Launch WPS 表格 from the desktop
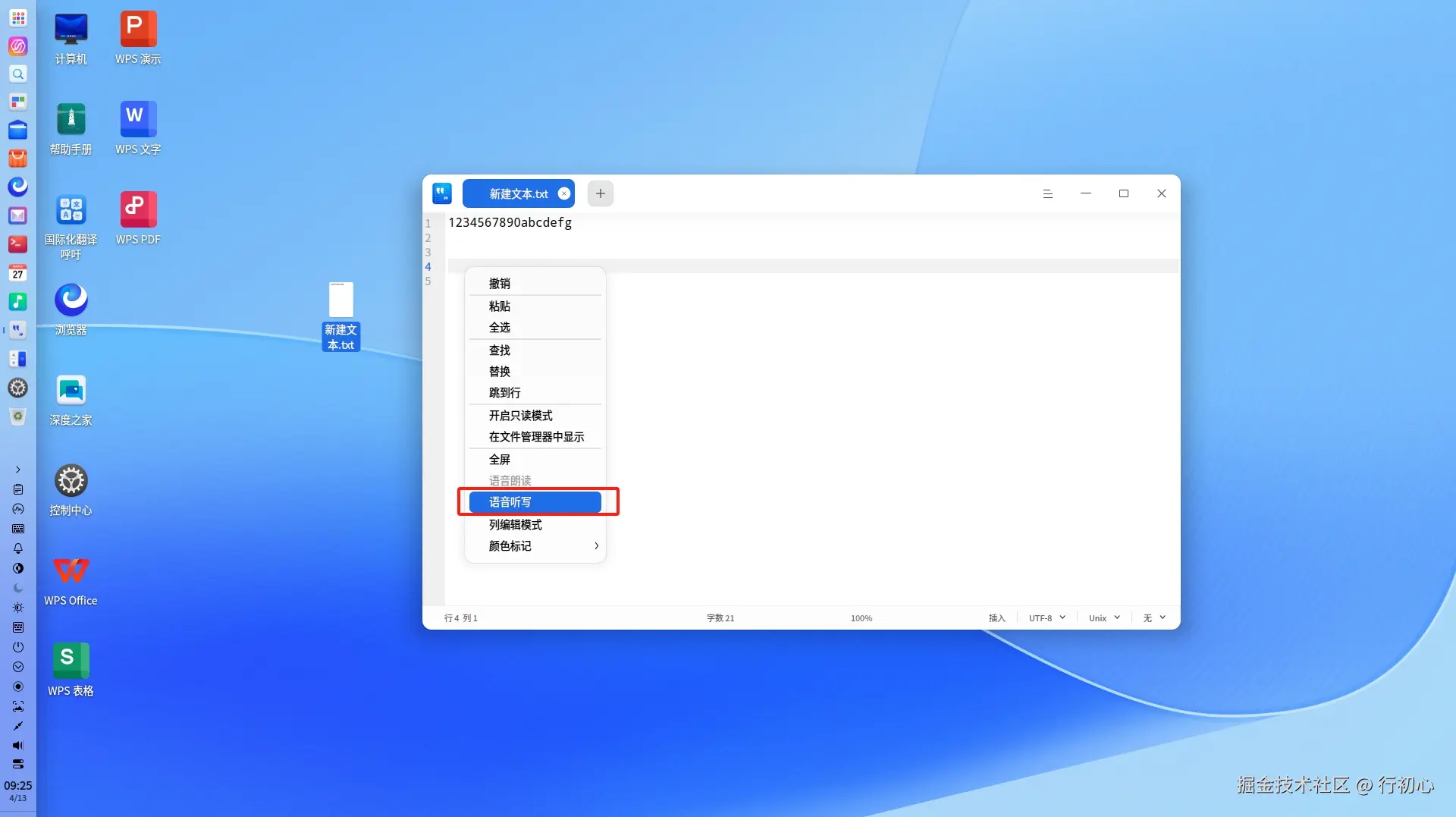Image resolution: width=1456 pixels, height=817 pixels. [x=71, y=671]
